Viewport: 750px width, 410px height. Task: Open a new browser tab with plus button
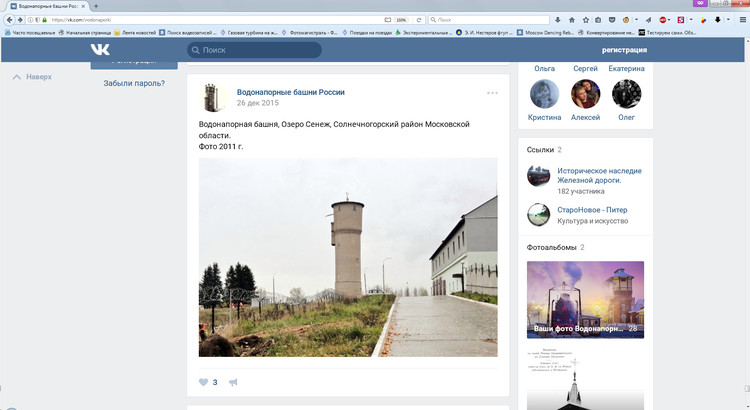[96, 6]
